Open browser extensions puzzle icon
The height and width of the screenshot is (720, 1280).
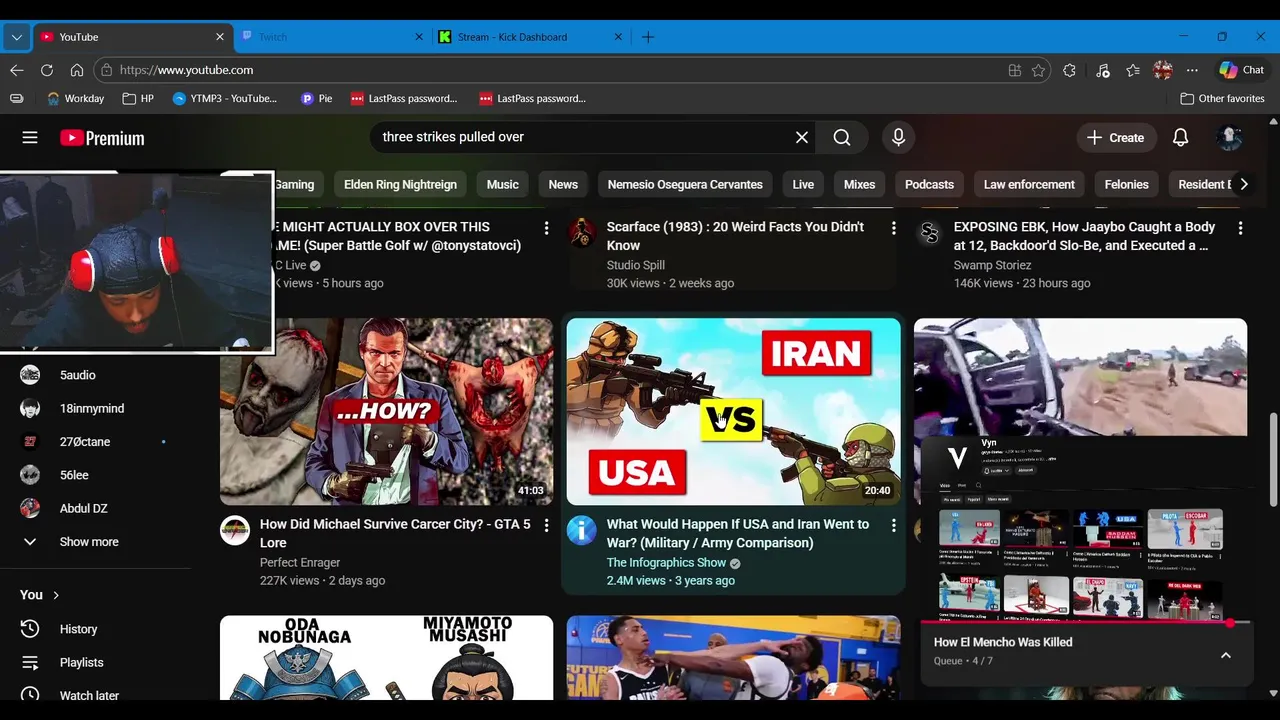pos(1069,70)
